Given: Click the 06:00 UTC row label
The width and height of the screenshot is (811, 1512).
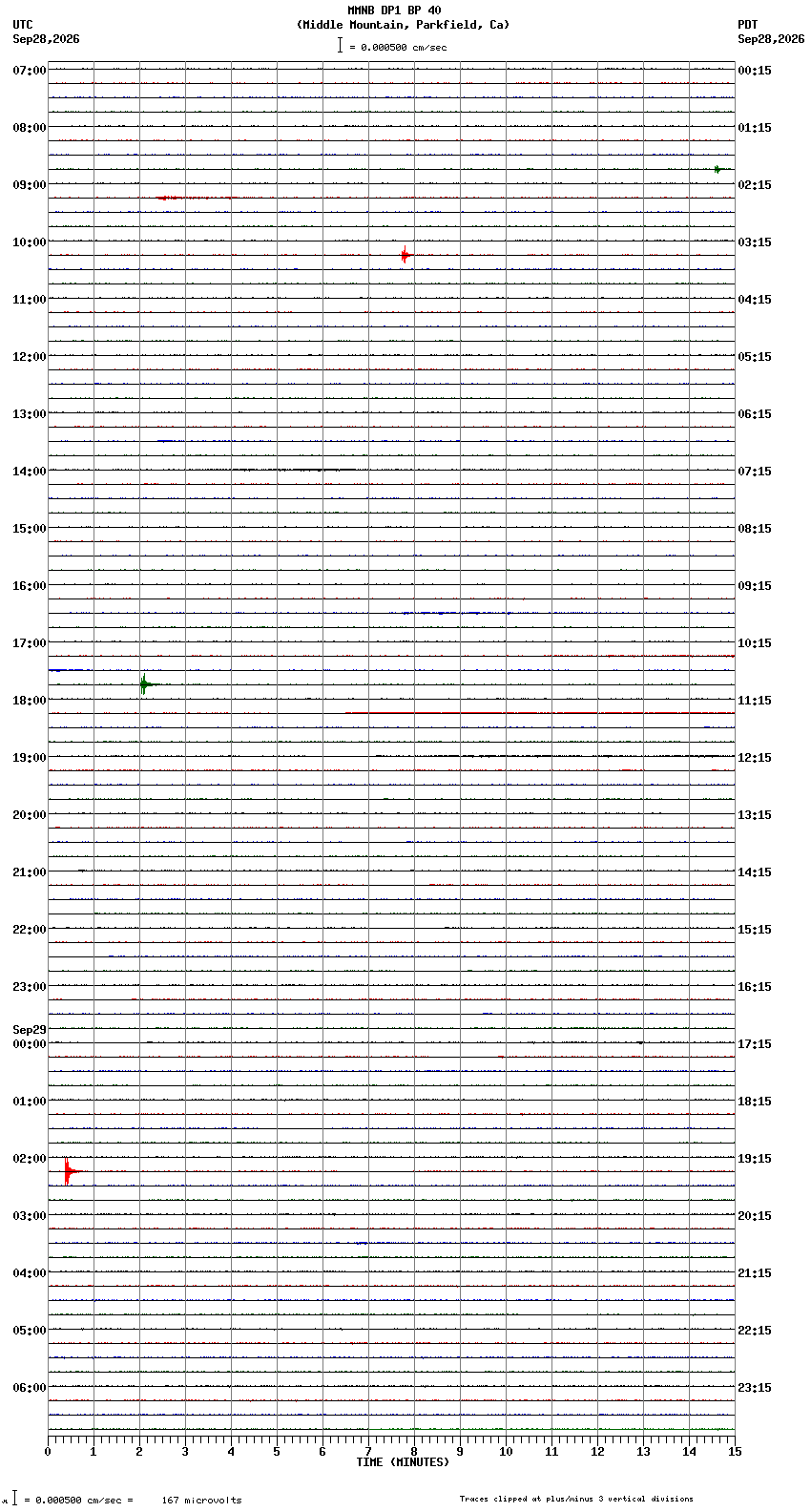Looking at the screenshot, I should click(29, 1388).
